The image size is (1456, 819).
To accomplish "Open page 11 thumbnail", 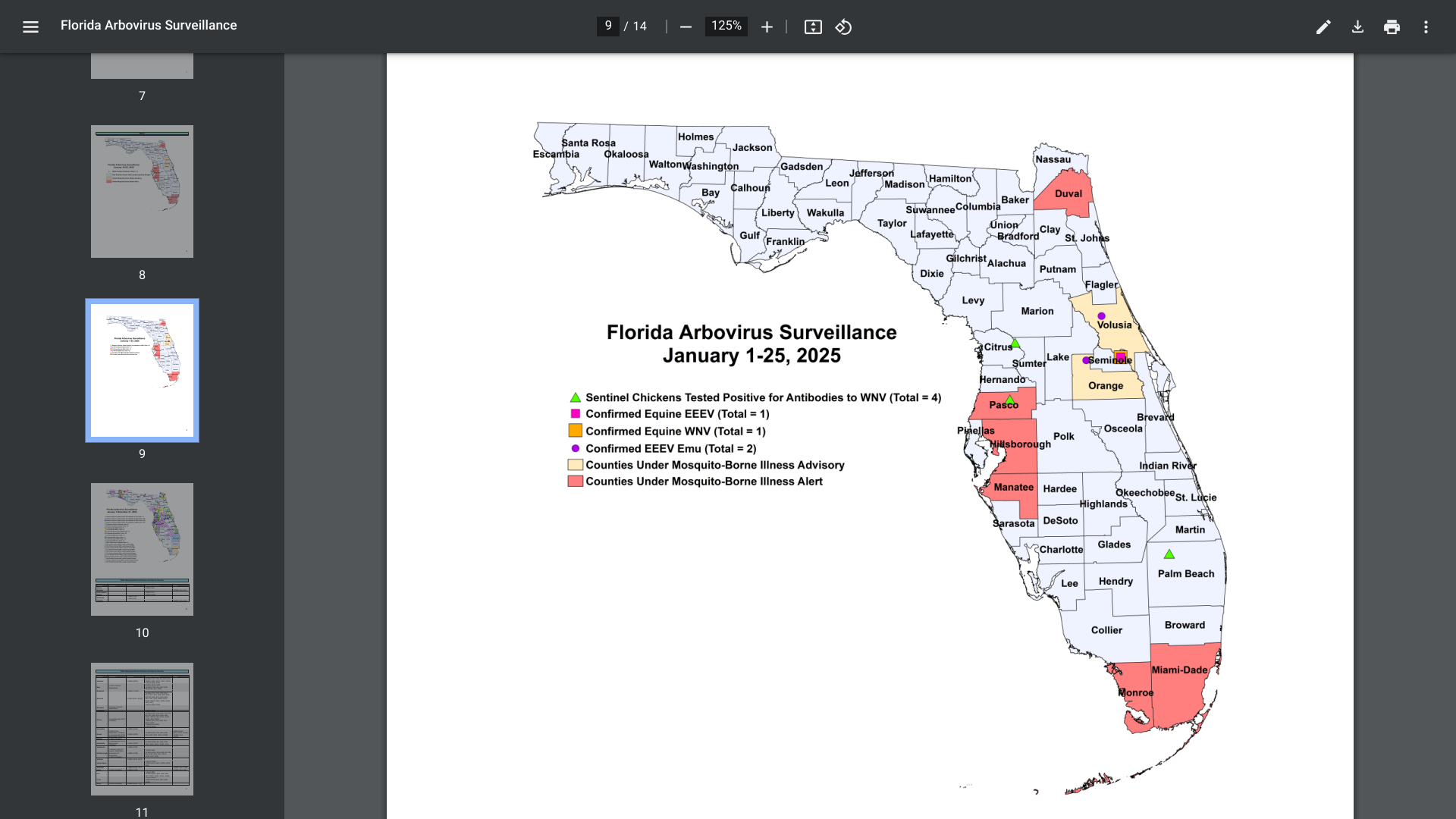I will (142, 729).
